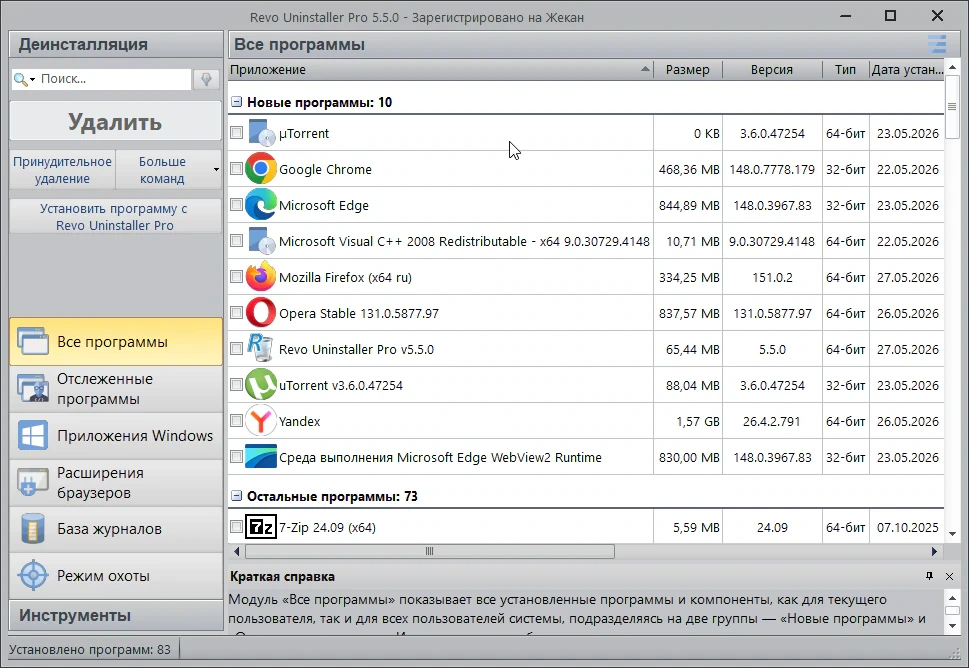Sort by the Дата установки column
The image size is (969, 668).
(907, 69)
